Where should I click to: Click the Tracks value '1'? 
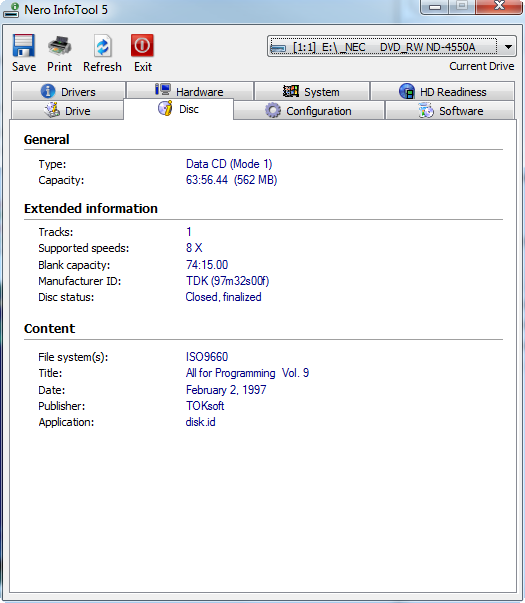pos(189,232)
